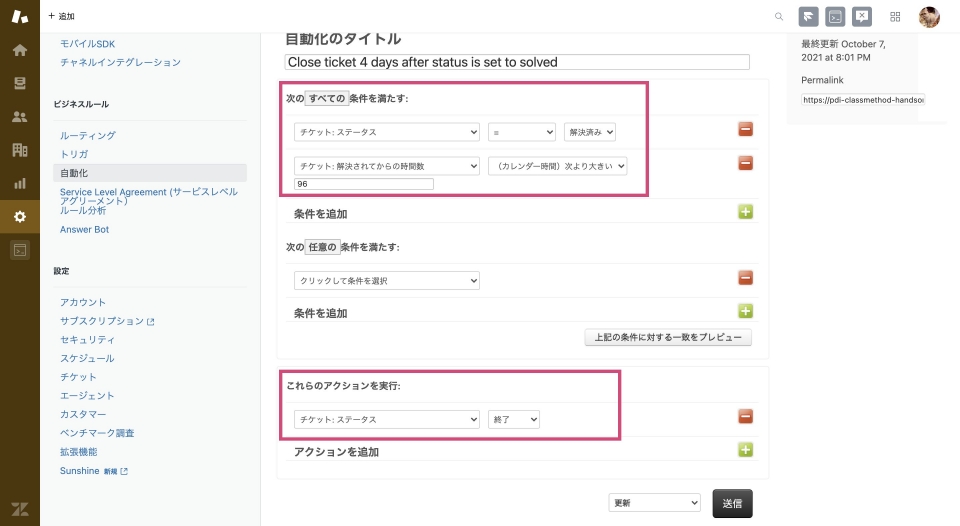
Task: Select トリガ in business rules menu
Action: click(x=74, y=154)
